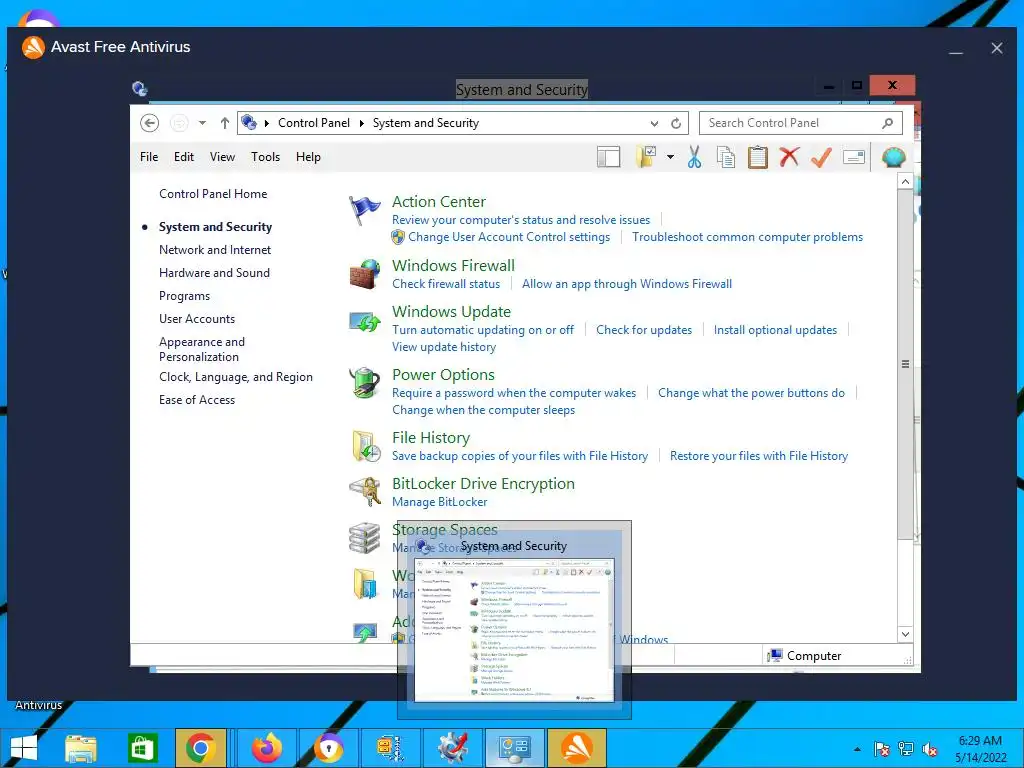Click the Avast logo in title bar
This screenshot has height=768, width=1024.
tap(33, 47)
